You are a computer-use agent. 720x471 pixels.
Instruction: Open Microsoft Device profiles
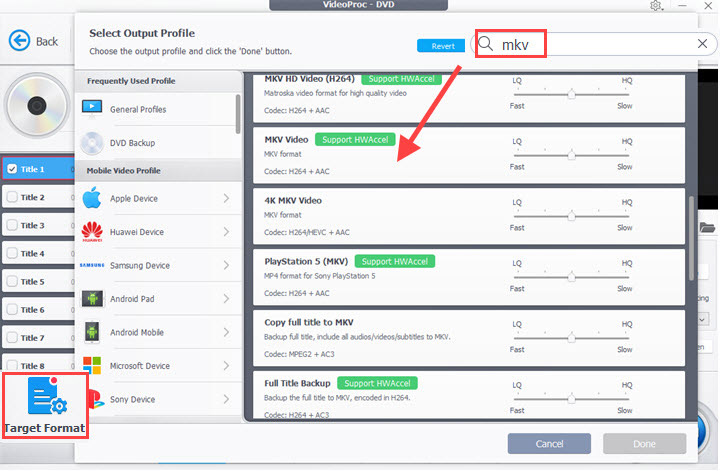click(x=156, y=366)
